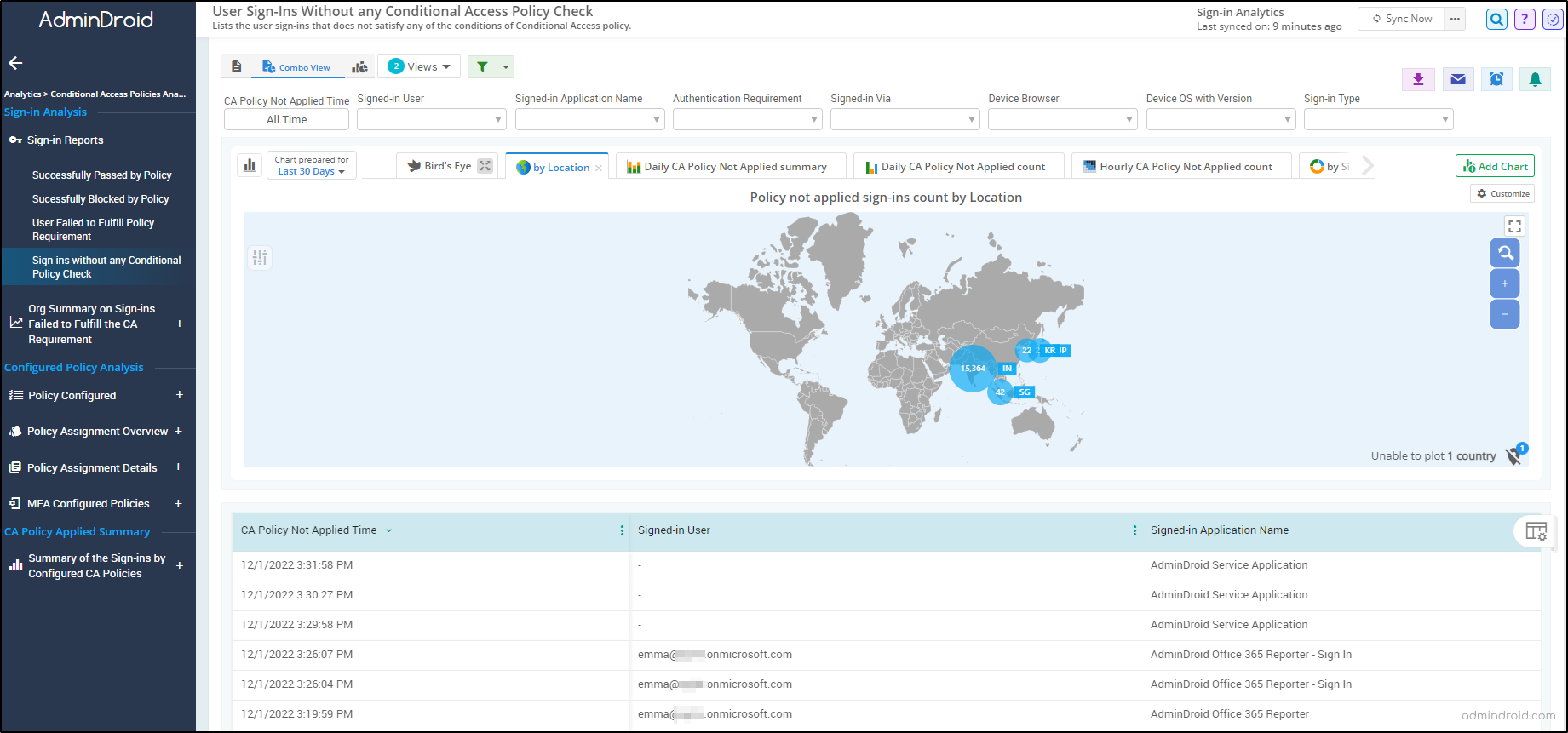The width and height of the screenshot is (1568, 733).
Task: Click the Sync Now button
Action: [x=1401, y=19]
